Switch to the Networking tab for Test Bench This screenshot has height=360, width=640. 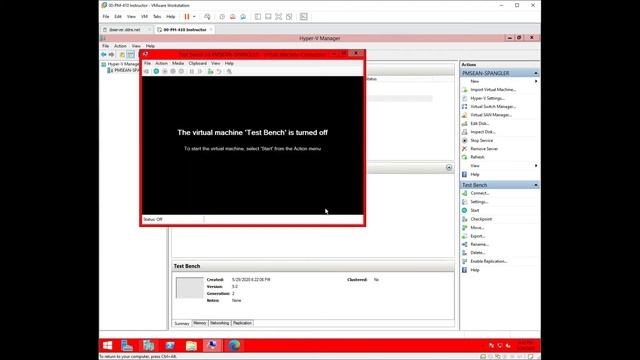220,323
